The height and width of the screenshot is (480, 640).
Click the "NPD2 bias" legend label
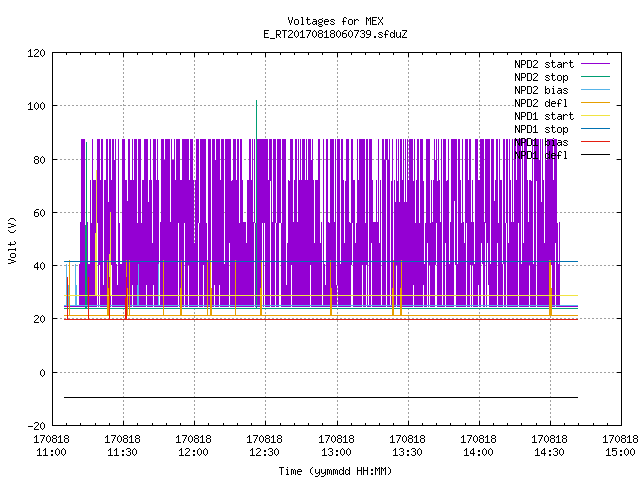click(x=541, y=90)
